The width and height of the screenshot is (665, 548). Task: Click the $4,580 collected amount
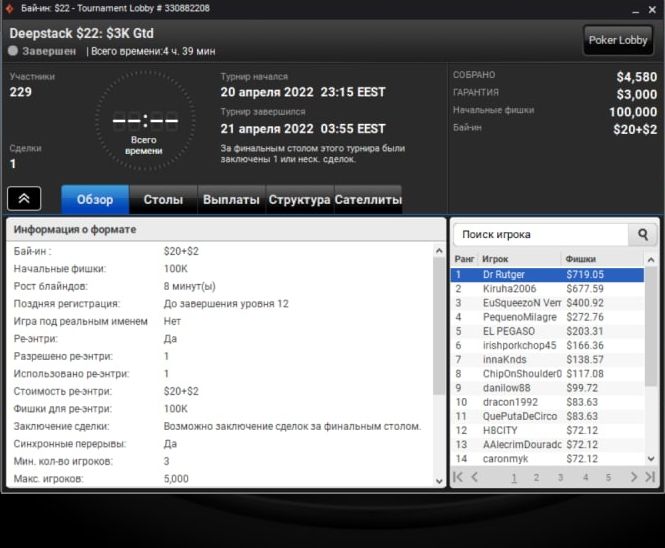click(637, 77)
